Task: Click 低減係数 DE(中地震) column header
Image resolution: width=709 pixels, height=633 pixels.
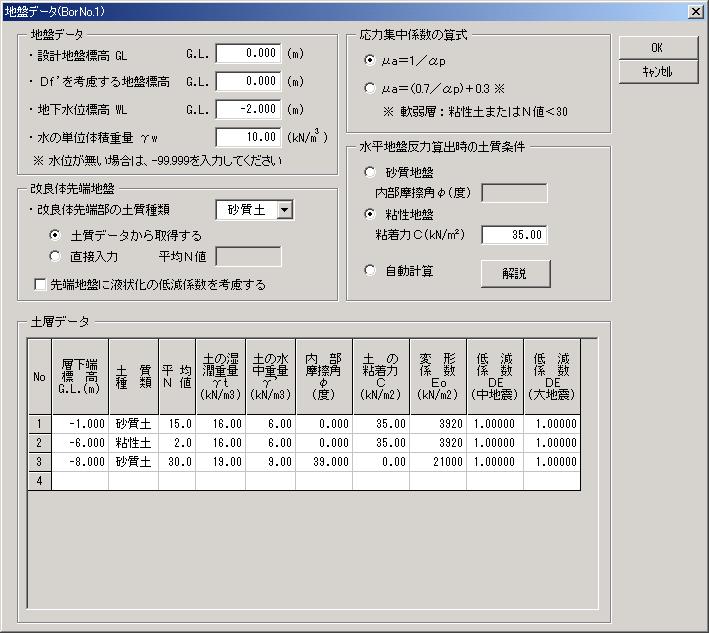Action: tap(495, 377)
